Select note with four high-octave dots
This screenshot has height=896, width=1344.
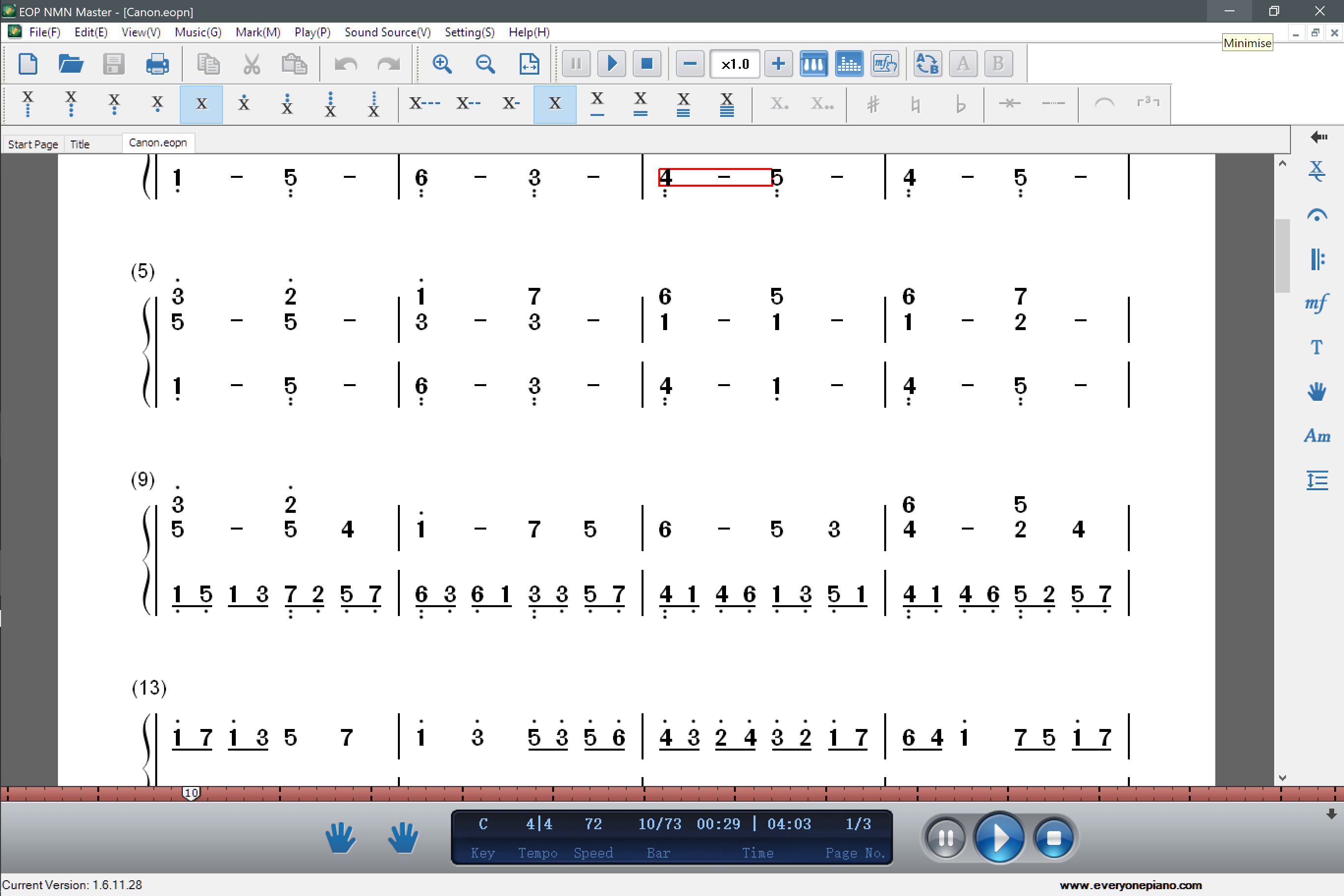(374, 104)
